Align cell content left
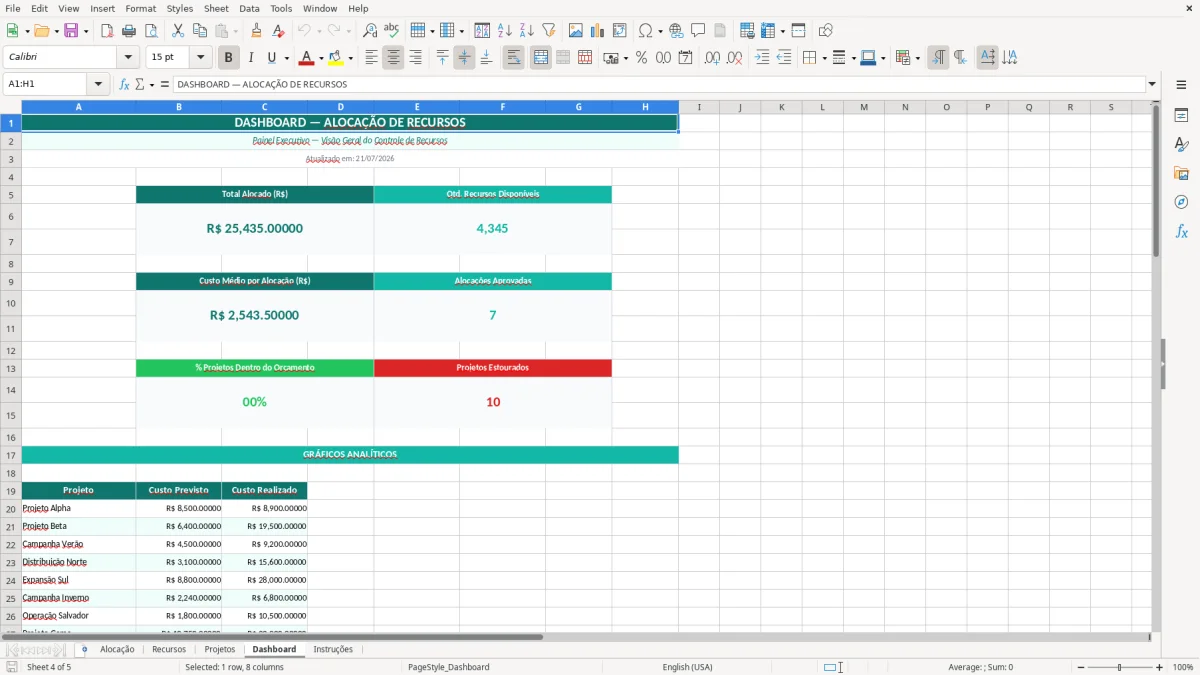The height and width of the screenshot is (675, 1200). tap(371, 58)
